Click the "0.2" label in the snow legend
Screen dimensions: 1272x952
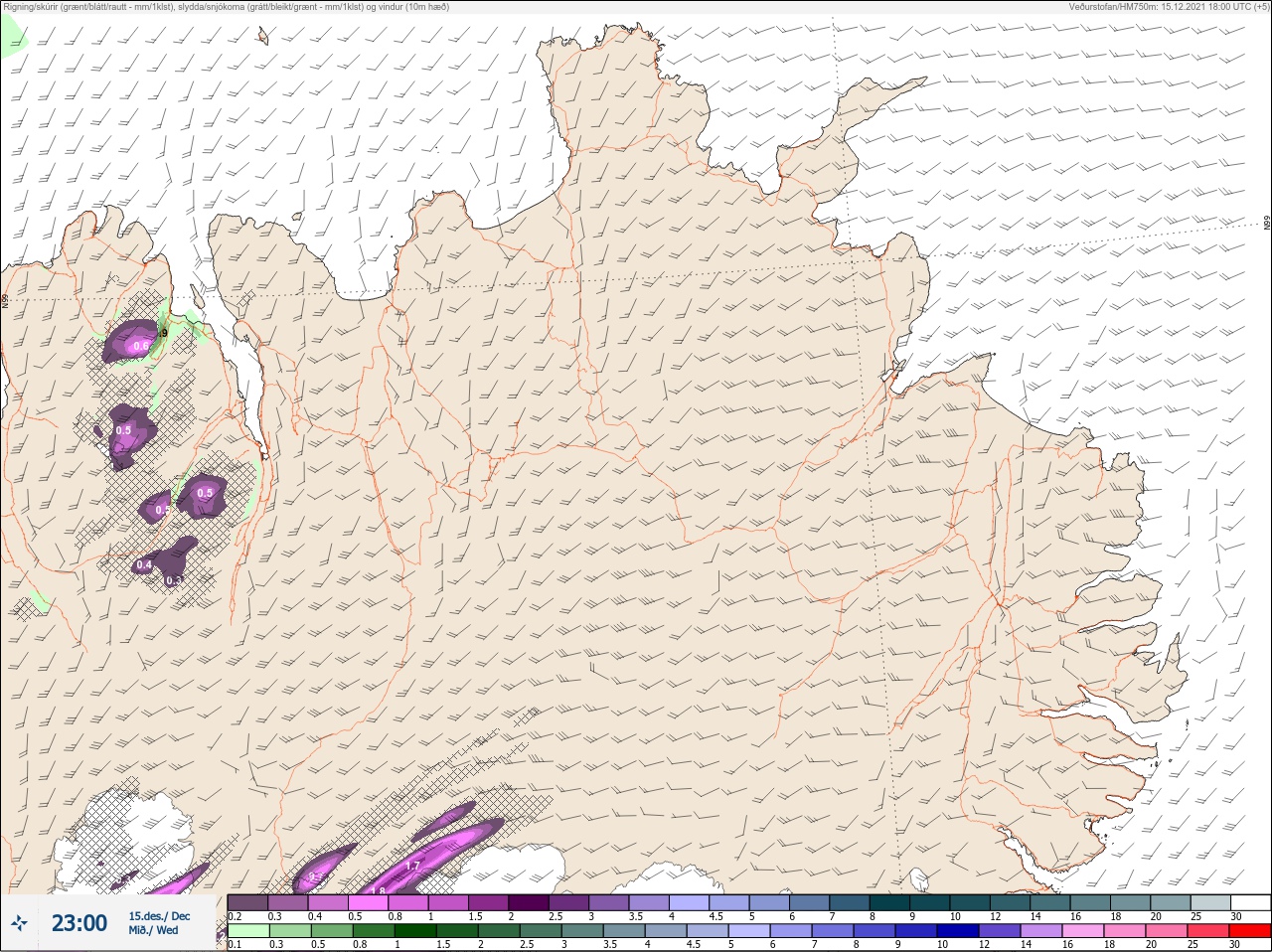click(x=235, y=916)
